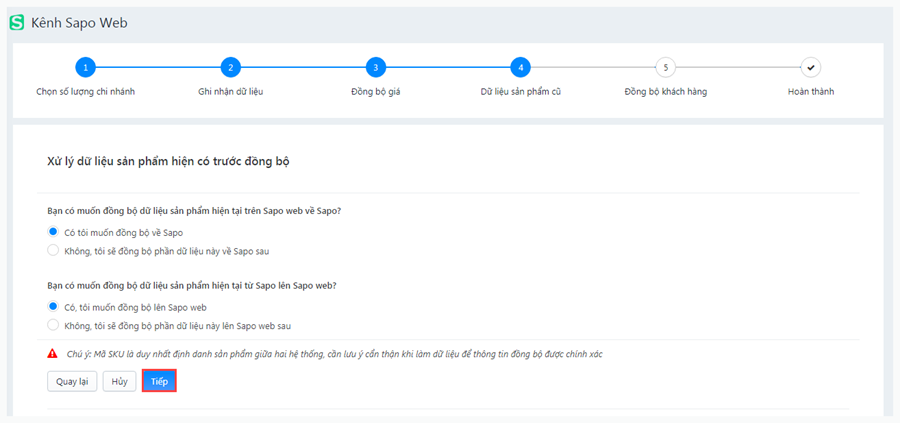Click the blue Tiếp button

coord(159,382)
